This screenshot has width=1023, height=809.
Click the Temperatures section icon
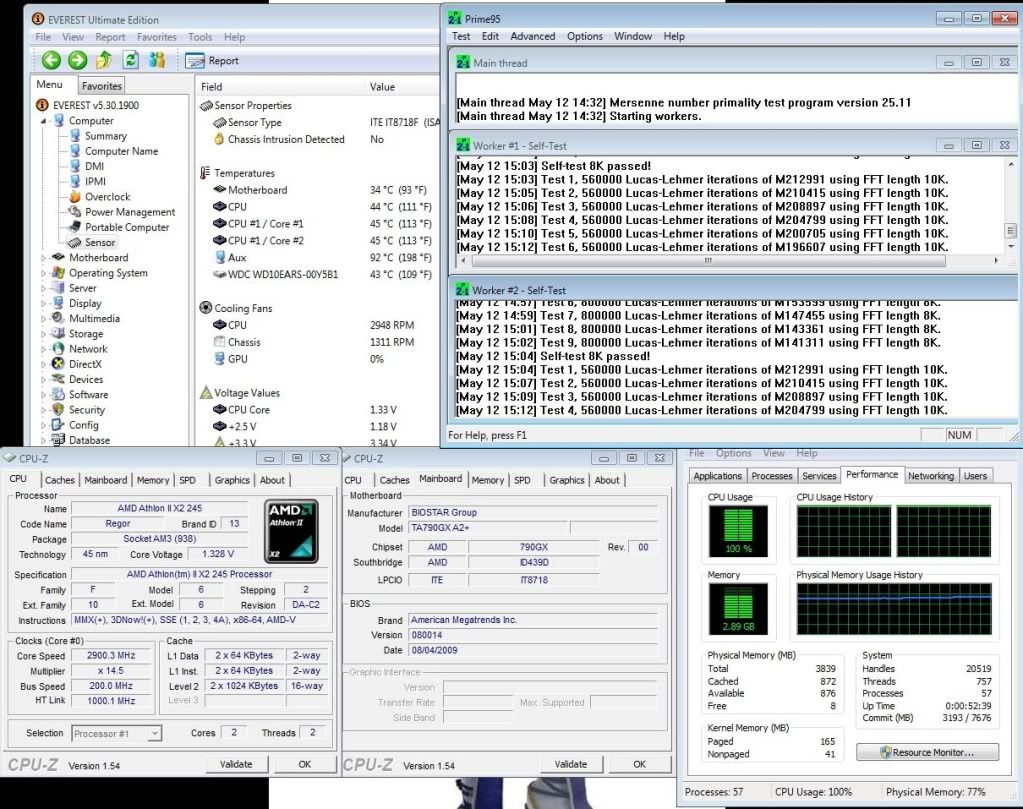tap(206, 173)
